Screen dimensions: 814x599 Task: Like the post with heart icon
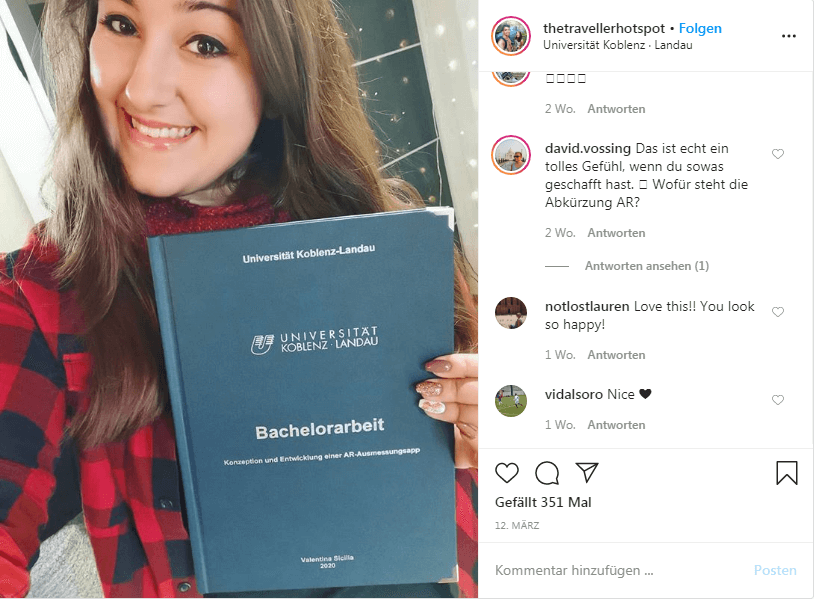pyautogui.click(x=507, y=473)
